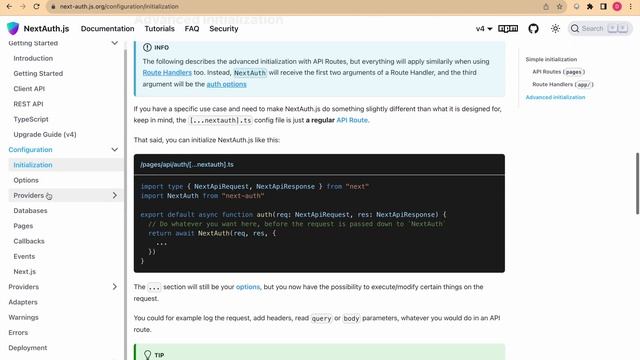Follow the API Route link

coord(352,120)
